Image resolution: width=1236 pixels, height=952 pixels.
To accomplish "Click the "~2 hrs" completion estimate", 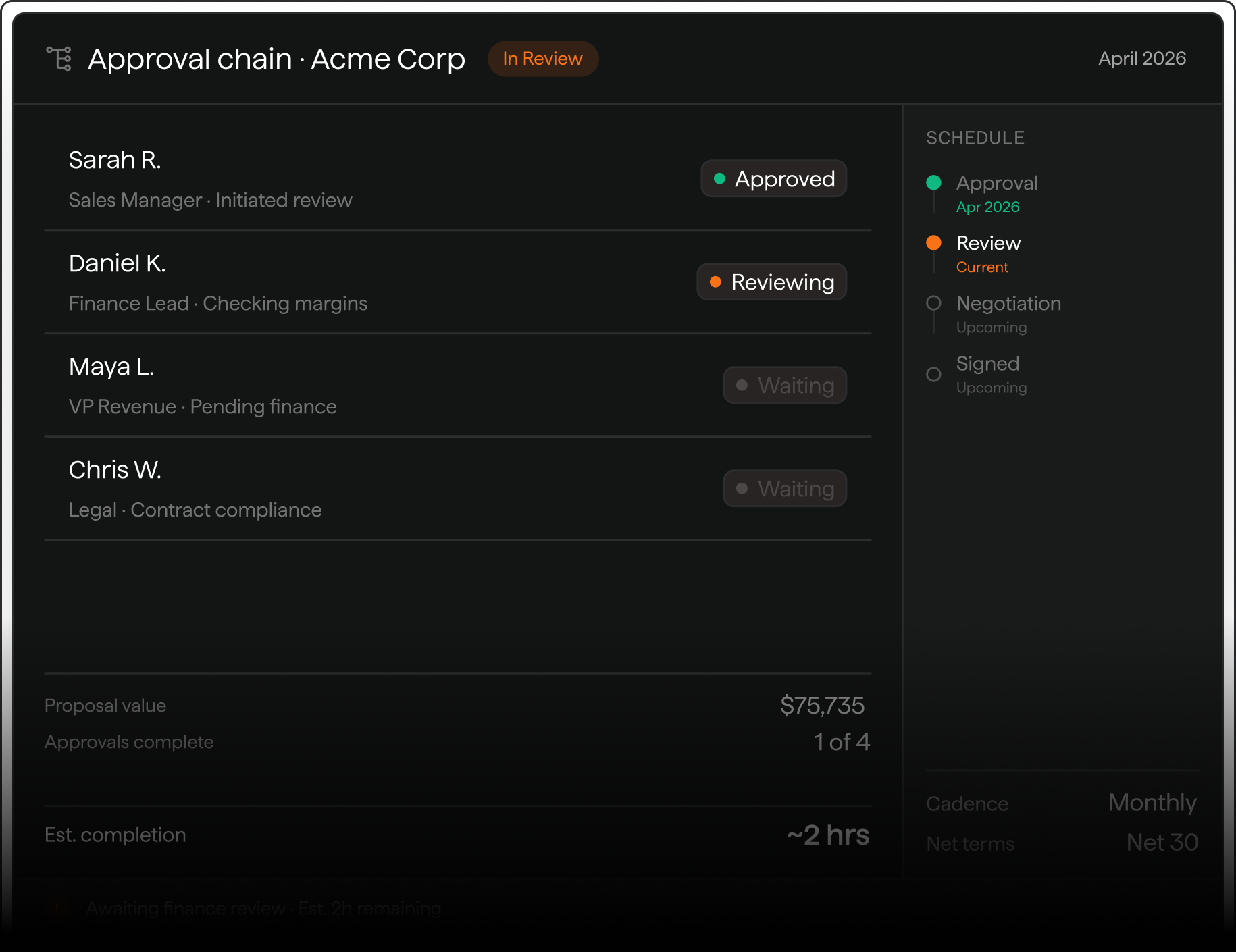I will click(x=828, y=835).
